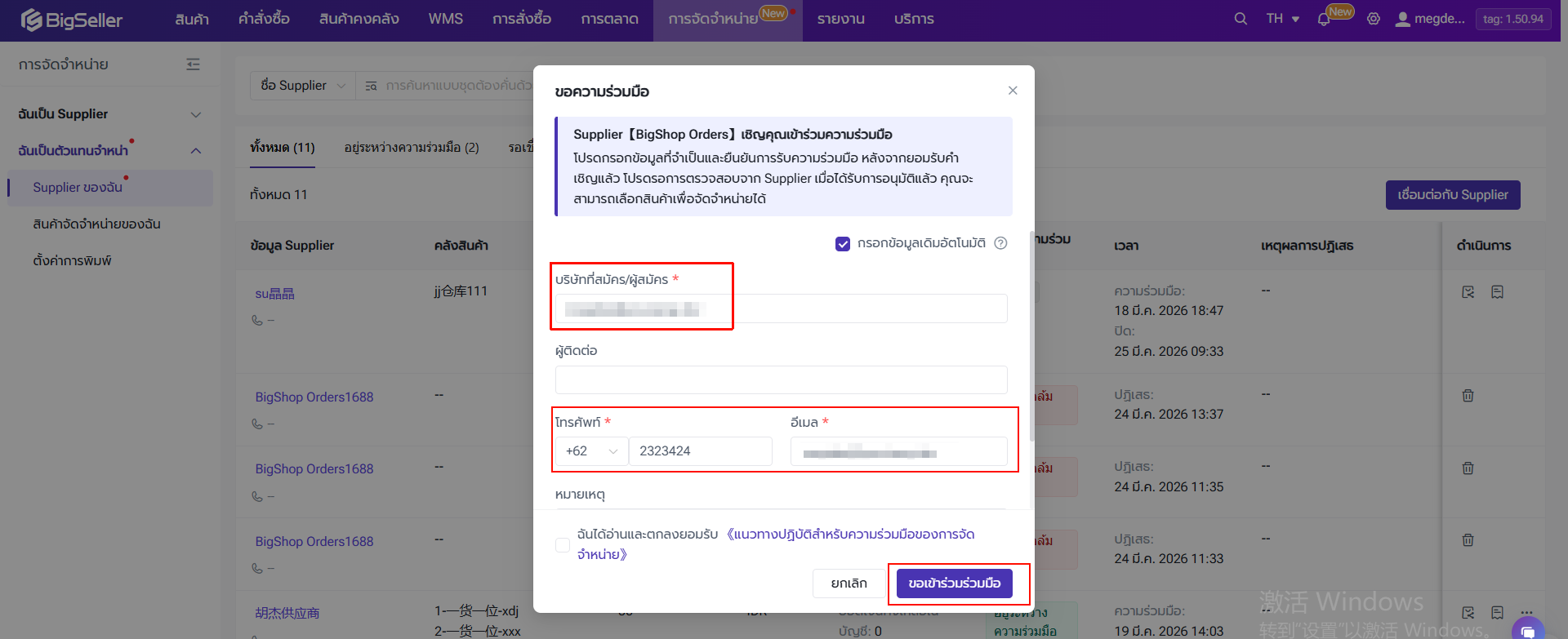Delete the record rejected at 13:37
Screen dimensions: 1568x639
click(x=1468, y=396)
